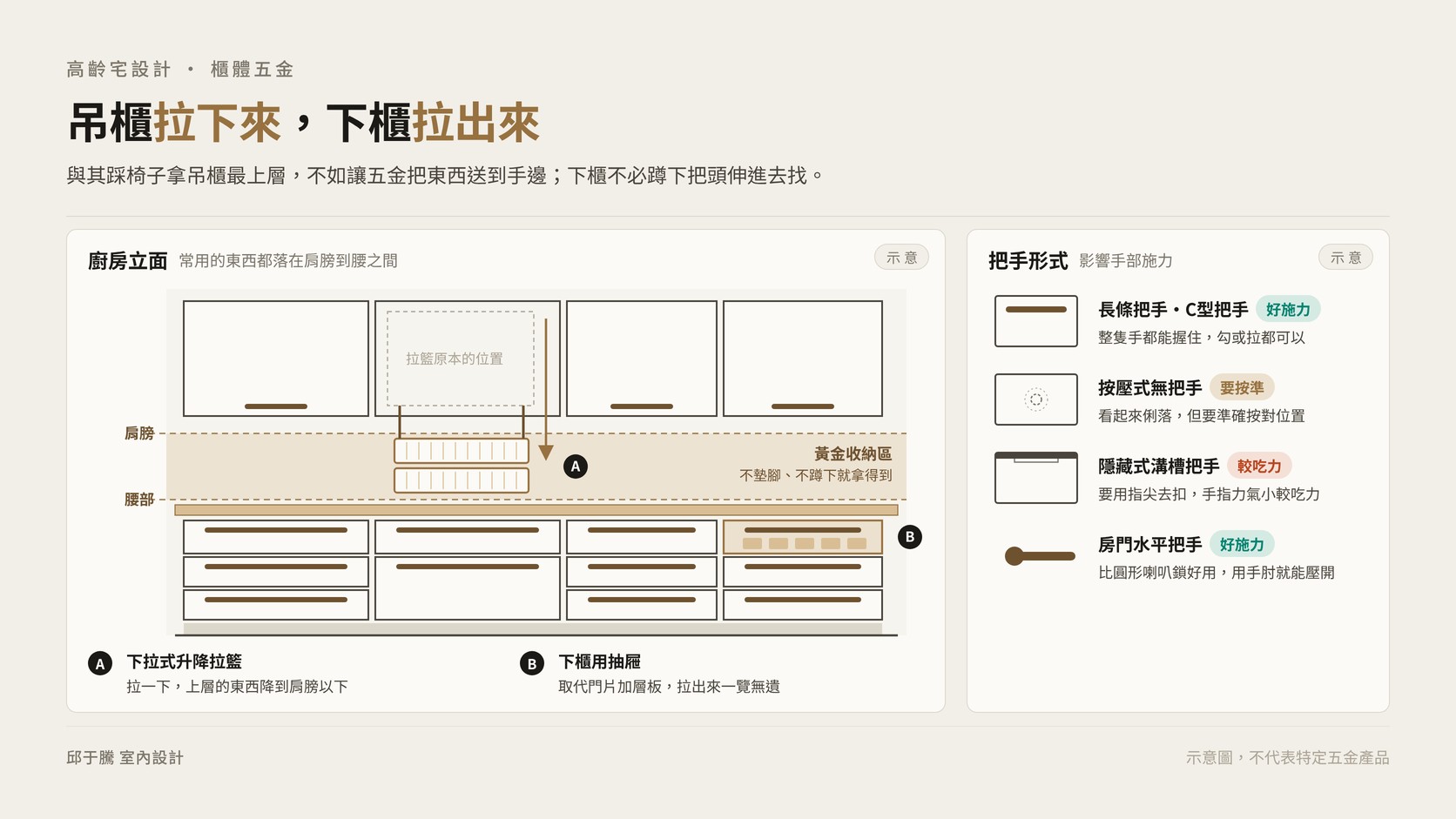Click the 好施力 tag next to 房門水平把手
The height and width of the screenshot is (819, 1456).
pos(1242,545)
